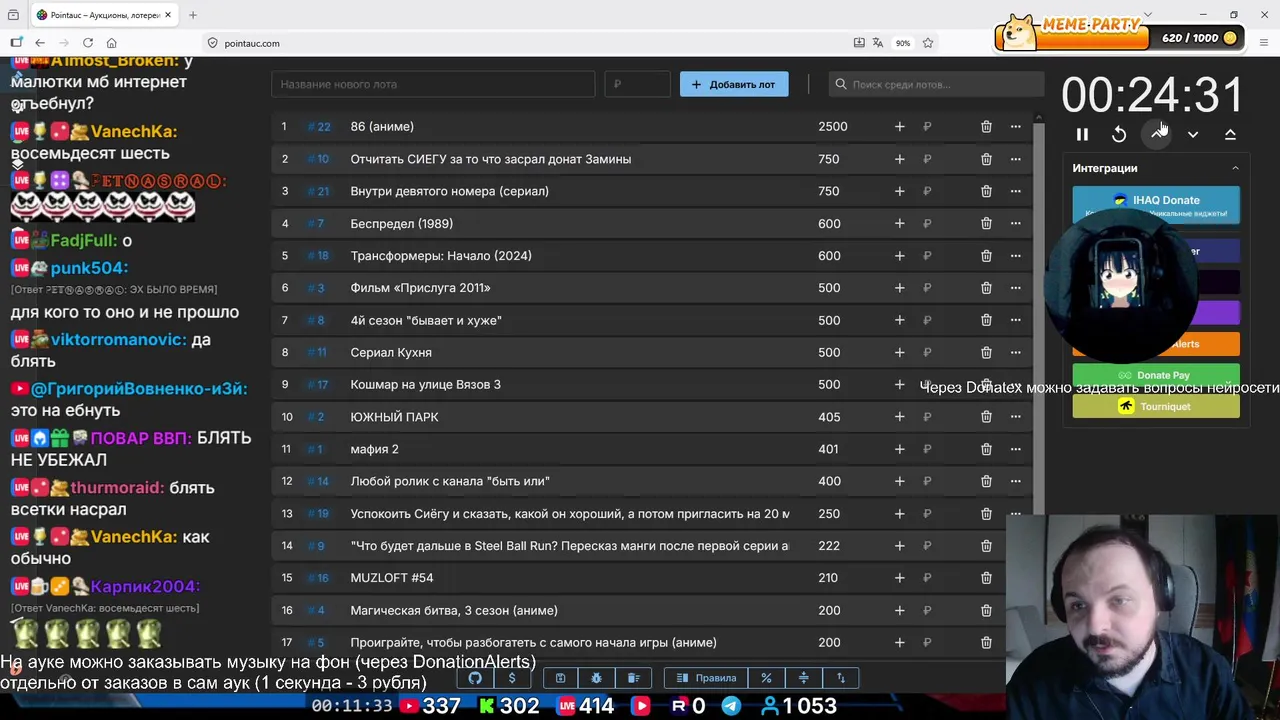
Task: Click clear list trash icon in toolbar
Action: pos(633,678)
